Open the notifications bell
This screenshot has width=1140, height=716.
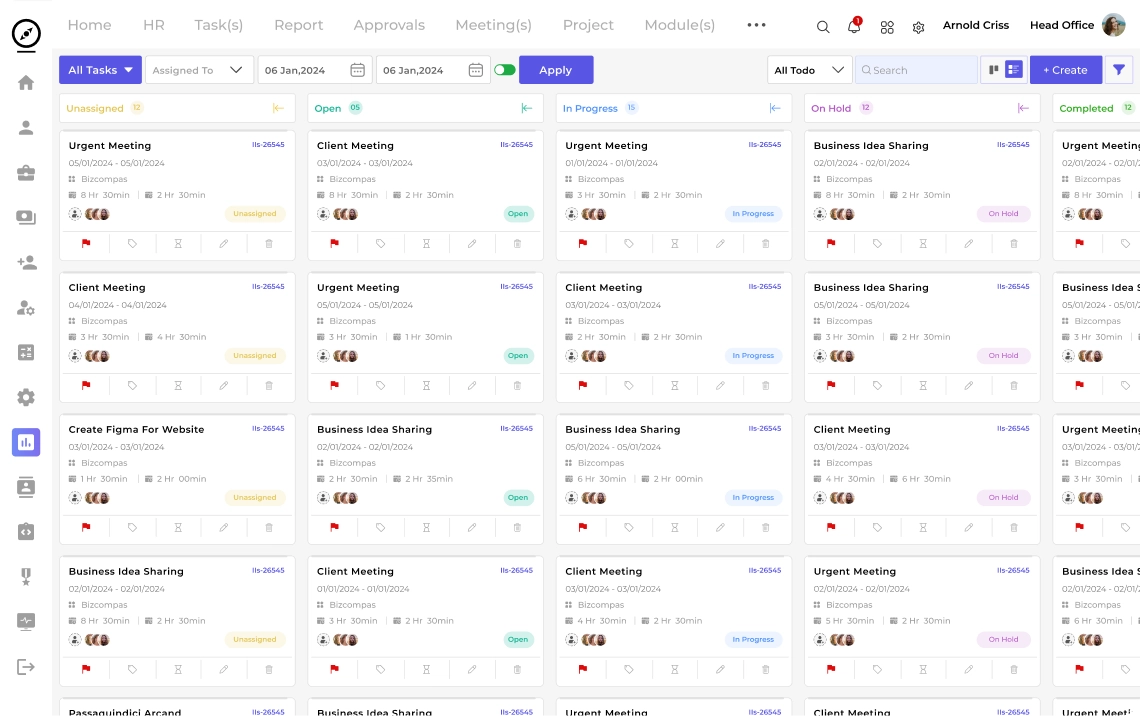pyautogui.click(x=854, y=27)
